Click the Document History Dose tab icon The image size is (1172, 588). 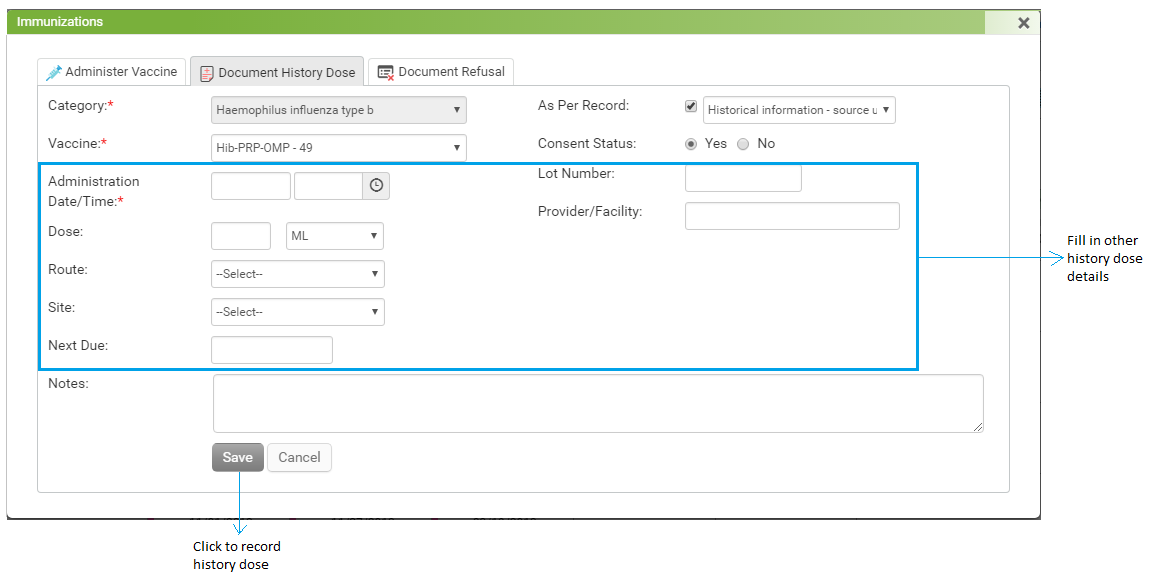tap(207, 73)
